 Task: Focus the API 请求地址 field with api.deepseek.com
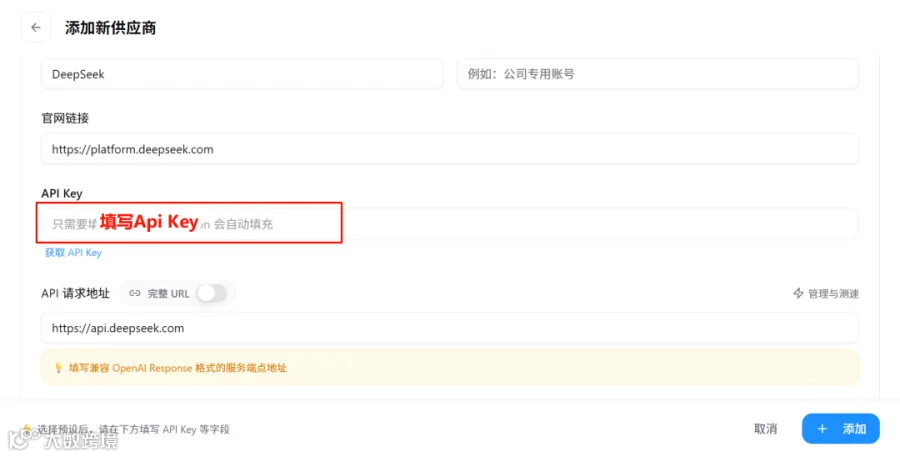tap(450, 328)
